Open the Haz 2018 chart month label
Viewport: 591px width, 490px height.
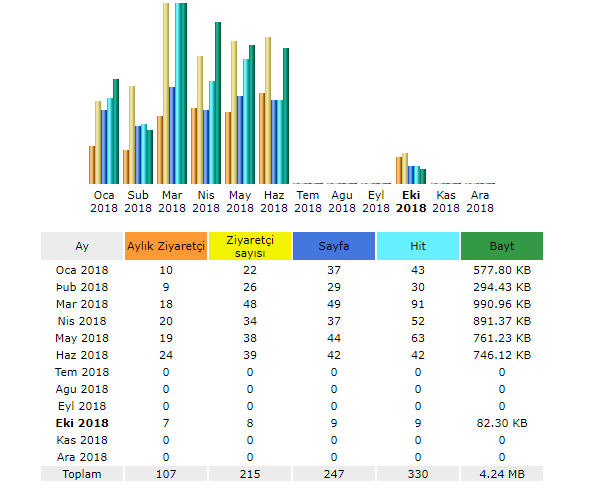[x=274, y=202]
